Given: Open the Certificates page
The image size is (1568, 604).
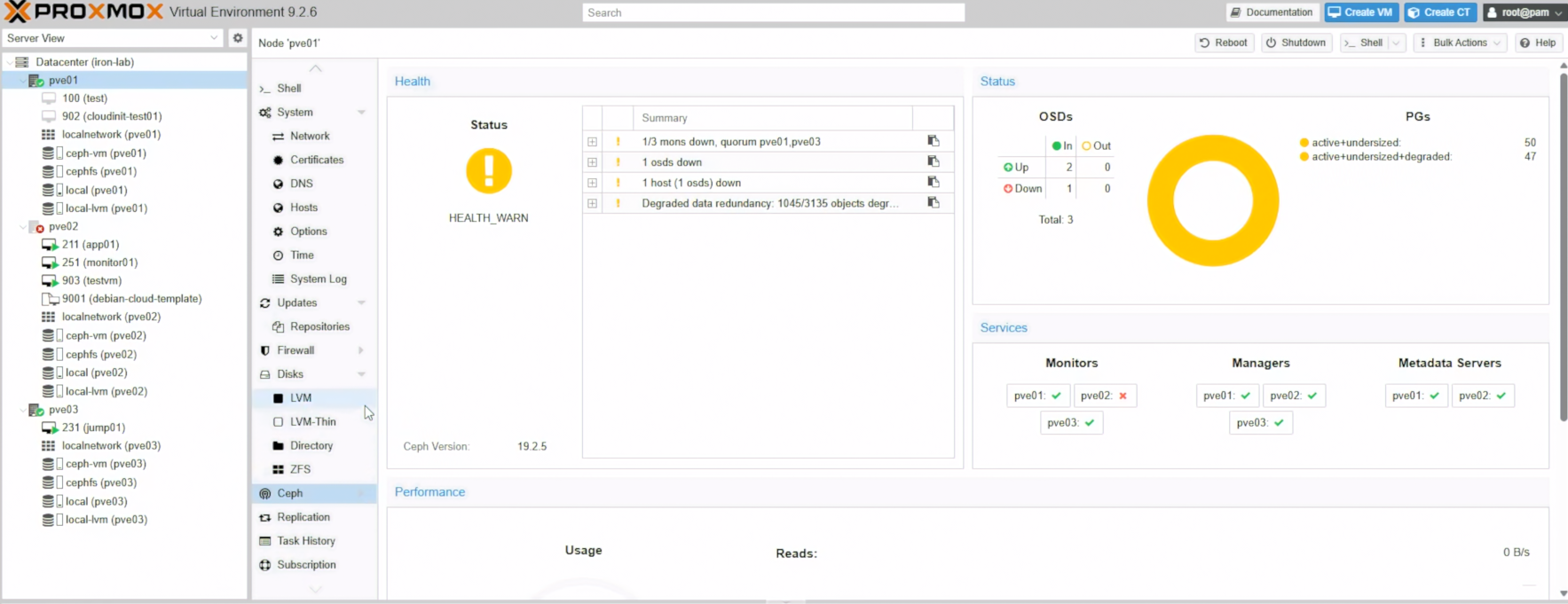Looking at the screenshot, I should (x=315, y=160).
